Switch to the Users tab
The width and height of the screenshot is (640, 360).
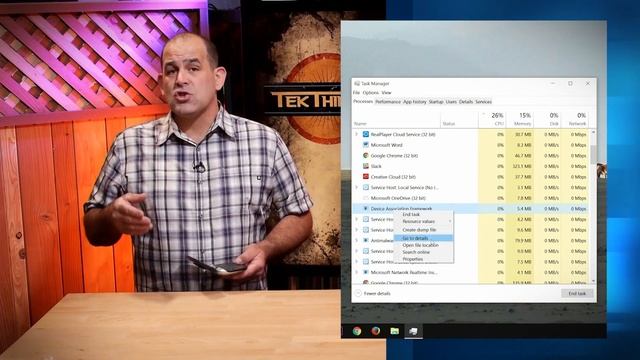pos(451,102)
